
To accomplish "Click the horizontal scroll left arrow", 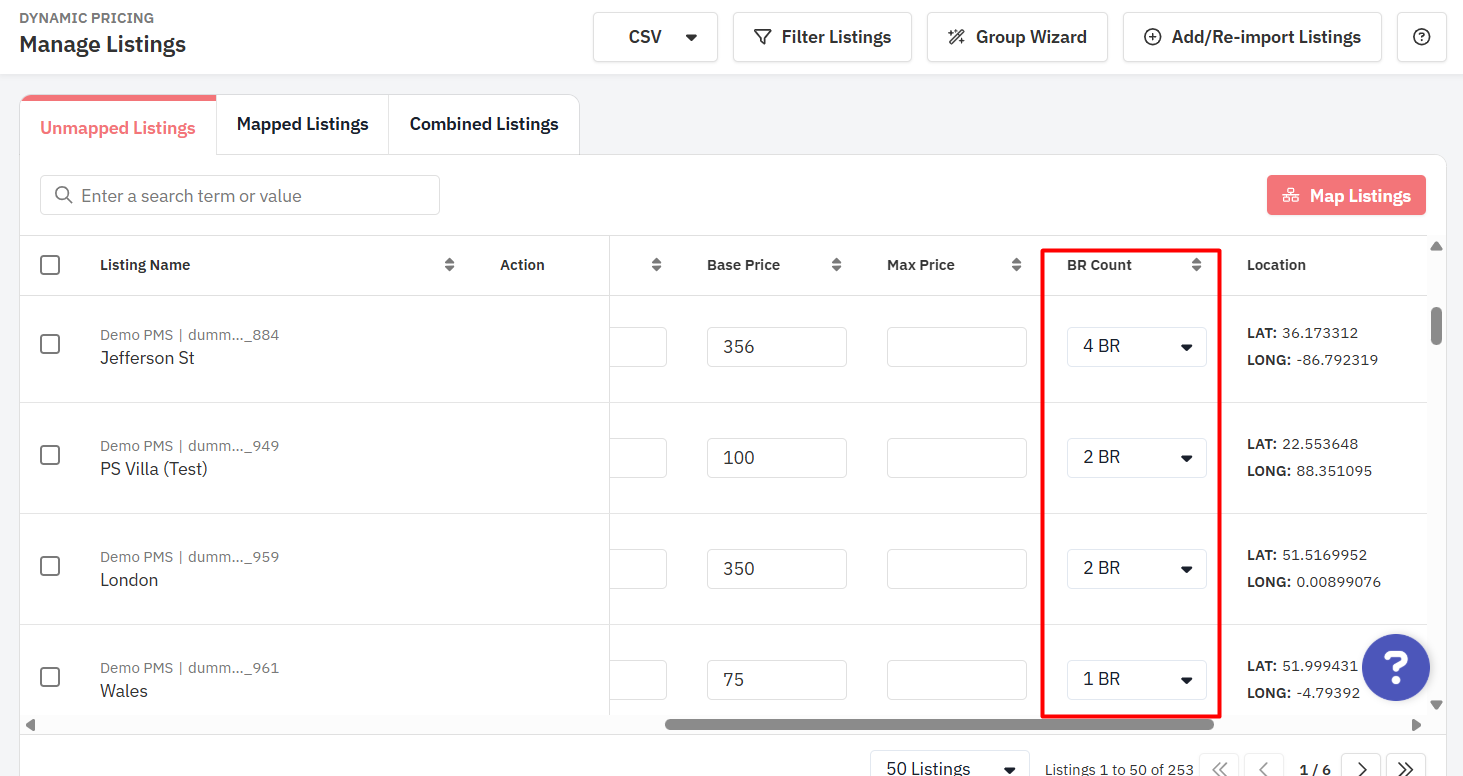I will pyautogui.click(x=30, y=724).
